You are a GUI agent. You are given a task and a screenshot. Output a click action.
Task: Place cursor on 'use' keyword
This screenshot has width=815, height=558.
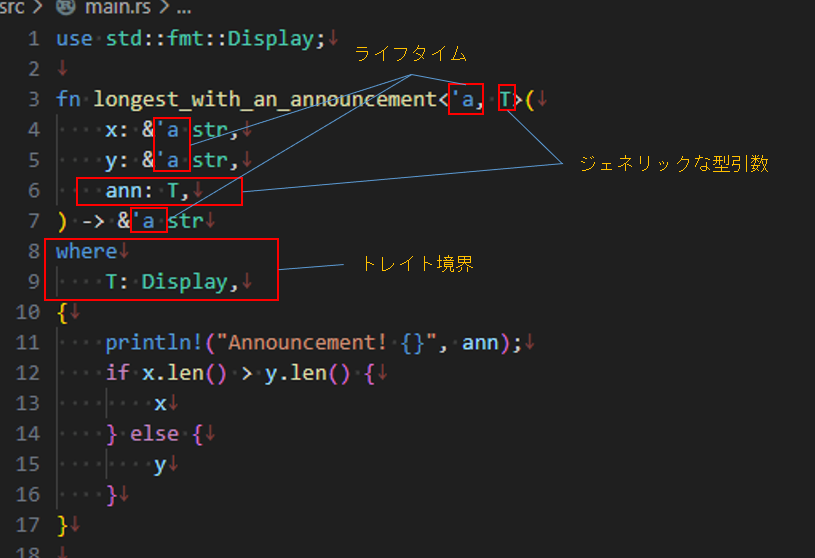[74, 39]
